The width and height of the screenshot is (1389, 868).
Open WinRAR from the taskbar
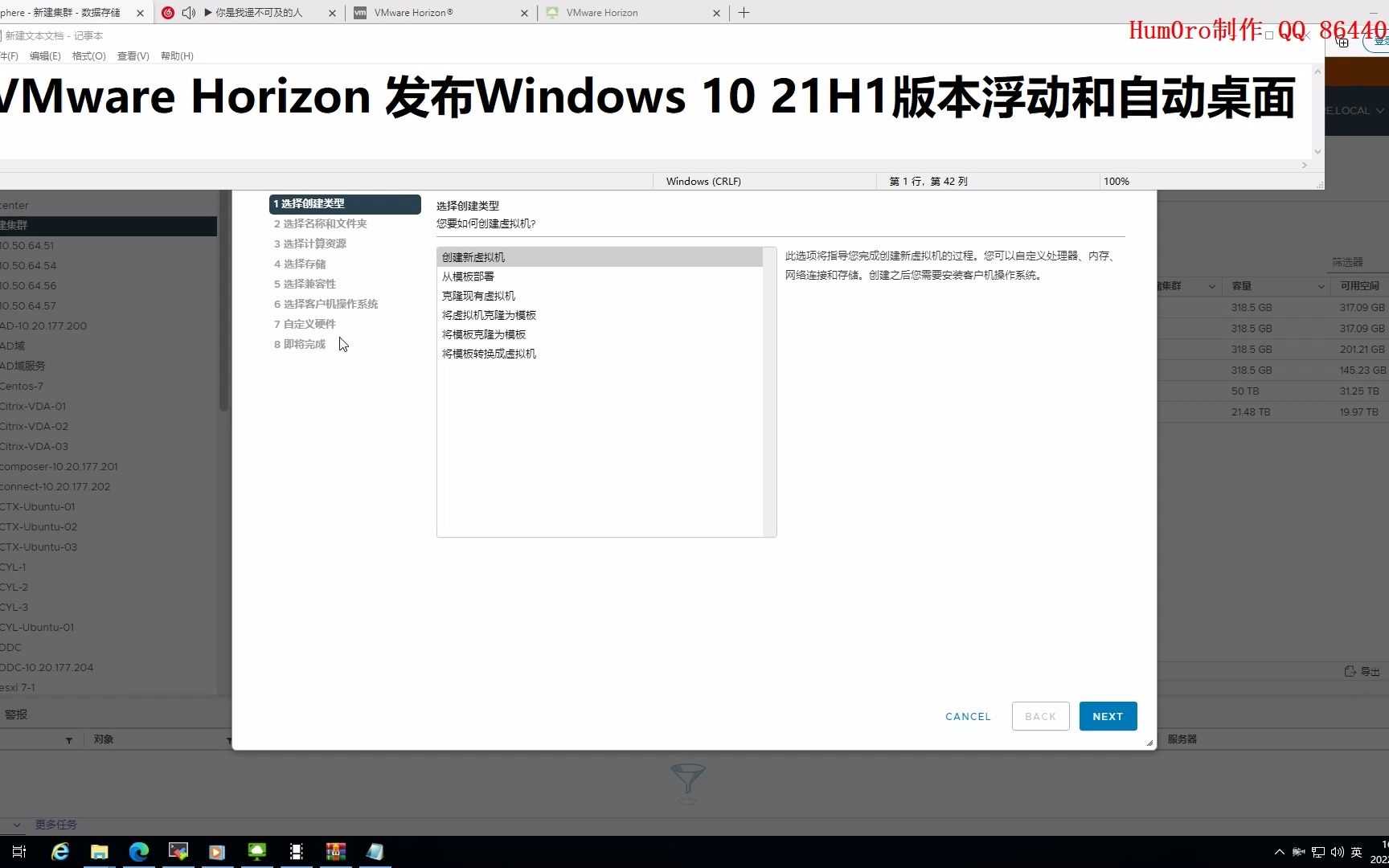(x=336, y=852)
